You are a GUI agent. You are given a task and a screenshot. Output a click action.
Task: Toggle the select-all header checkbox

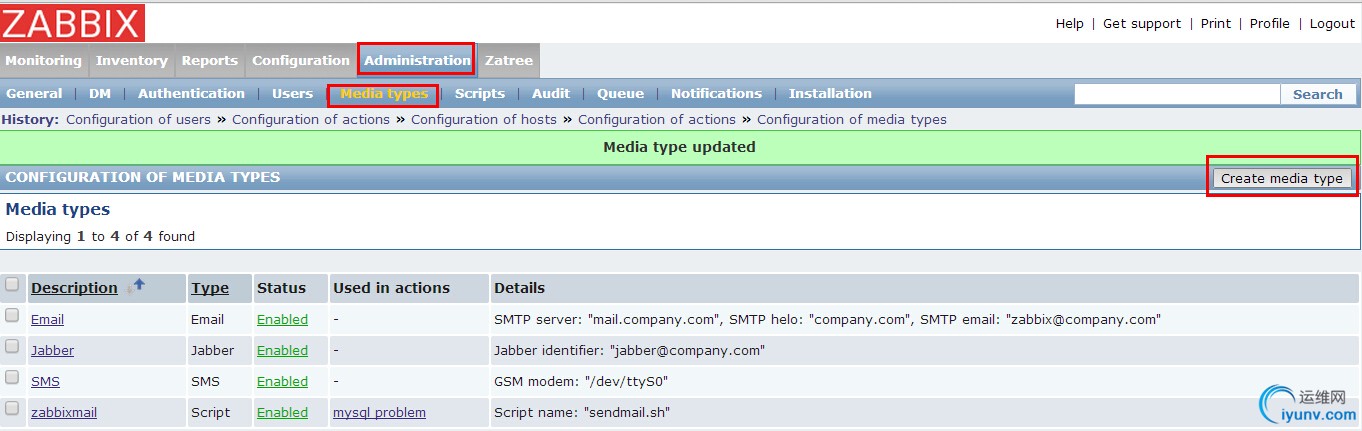click(12, 285)
